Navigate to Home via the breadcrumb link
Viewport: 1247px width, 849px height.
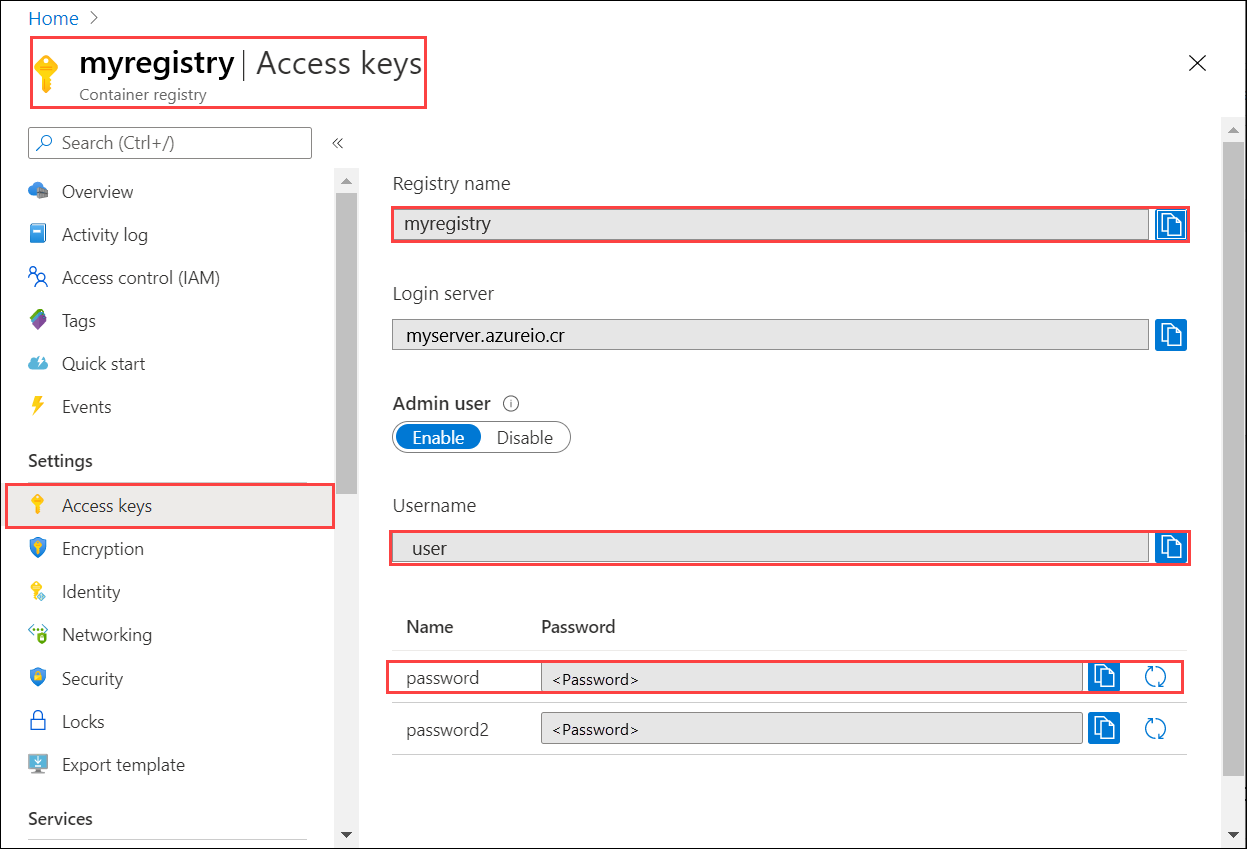point(53,18)
